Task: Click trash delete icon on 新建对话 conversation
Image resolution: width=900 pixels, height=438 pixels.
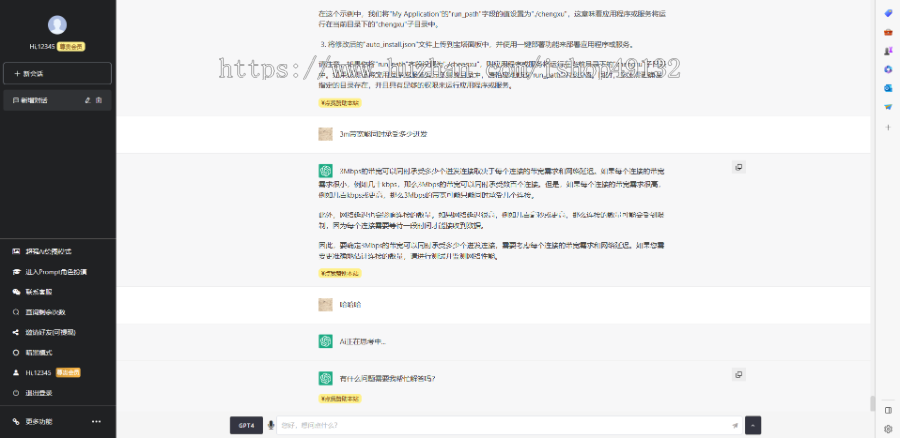Action: (99, 100)
